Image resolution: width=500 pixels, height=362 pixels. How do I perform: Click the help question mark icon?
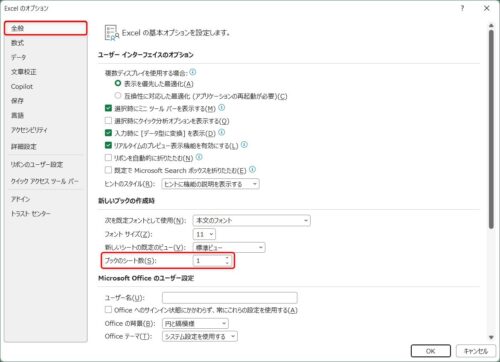(462, 8)
